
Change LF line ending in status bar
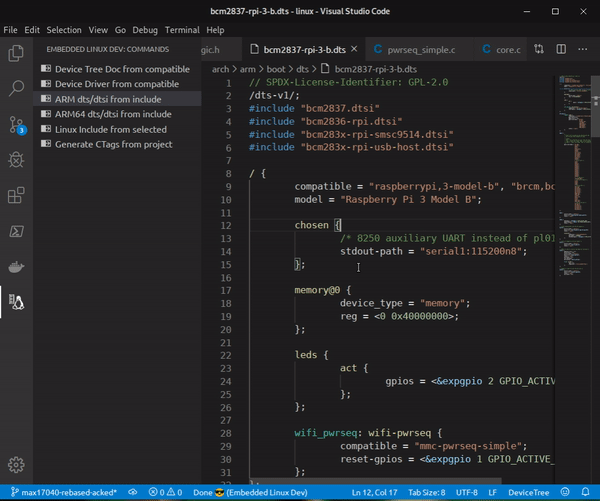(492, 492)
